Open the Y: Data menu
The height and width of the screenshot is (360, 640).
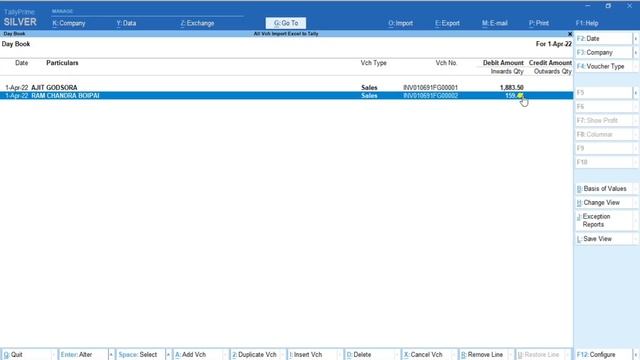126,23
